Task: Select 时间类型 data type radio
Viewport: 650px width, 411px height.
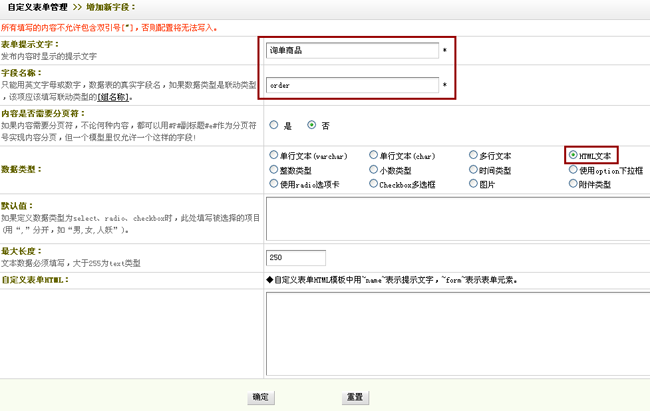Action: coord(473,170)
